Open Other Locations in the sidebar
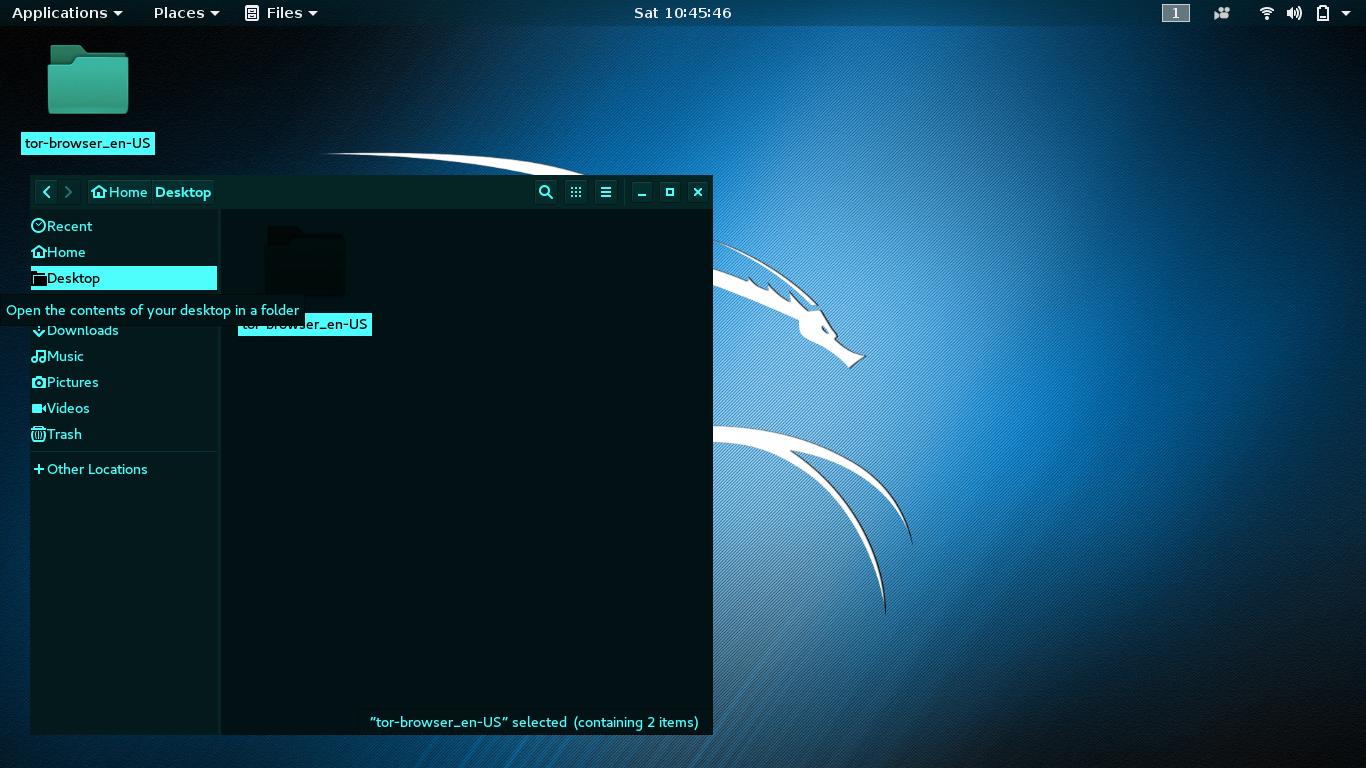The width and height of the screenshot is (1366, 768). pos(124,469)
